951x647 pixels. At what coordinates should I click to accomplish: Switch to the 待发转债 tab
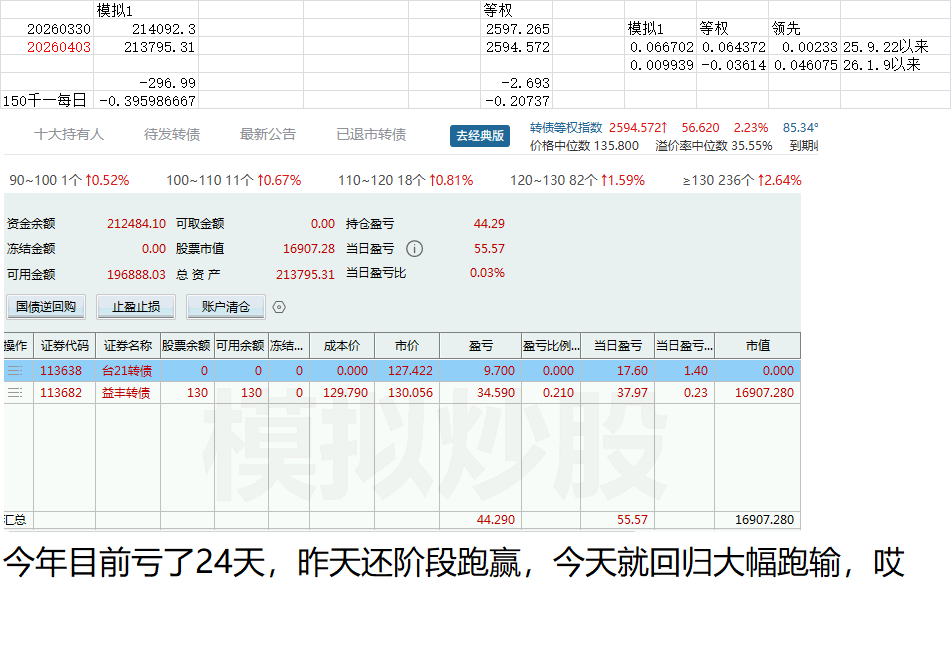tap(172, 135)
